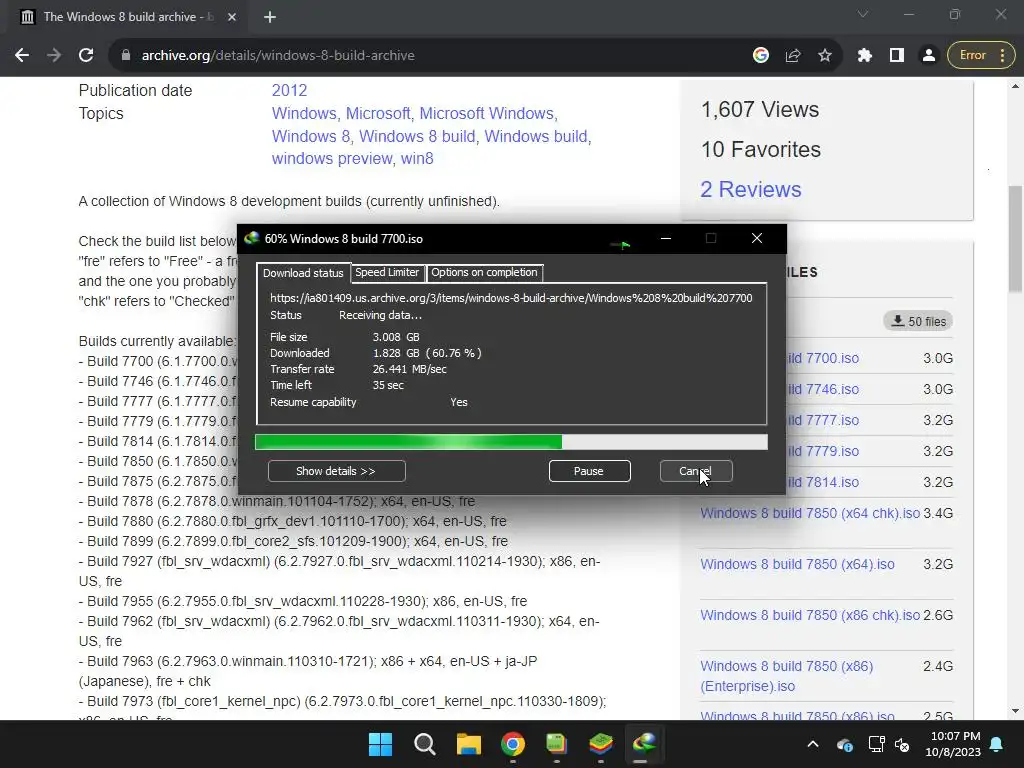
Task: Open BlueStacks on the taskbar
Action: (600, 744)
